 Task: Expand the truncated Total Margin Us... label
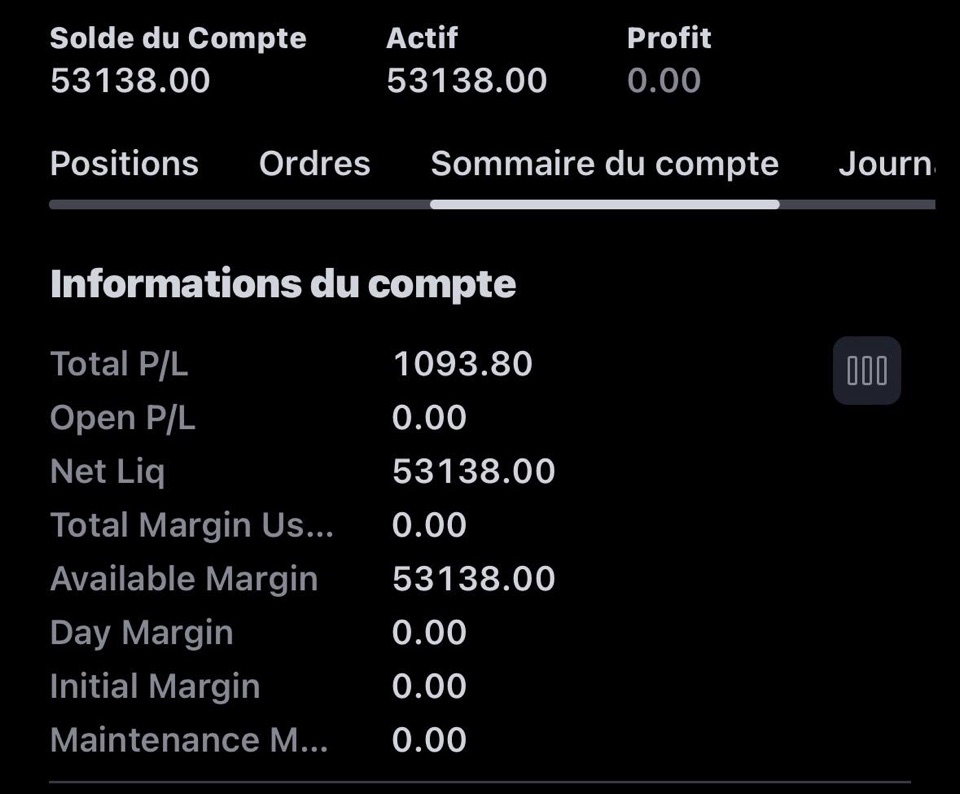[192, 525]
